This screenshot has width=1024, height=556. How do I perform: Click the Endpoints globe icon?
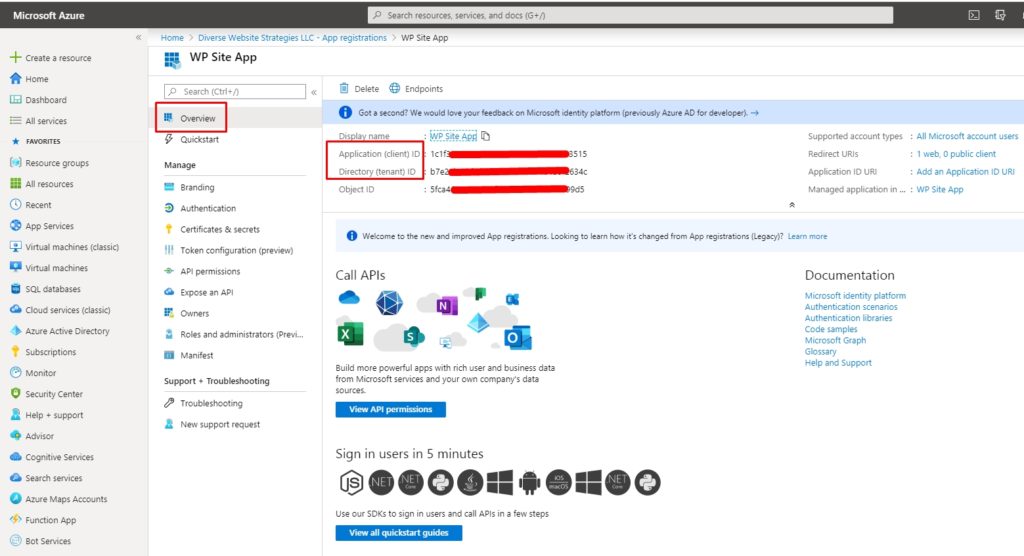point(394,88)
